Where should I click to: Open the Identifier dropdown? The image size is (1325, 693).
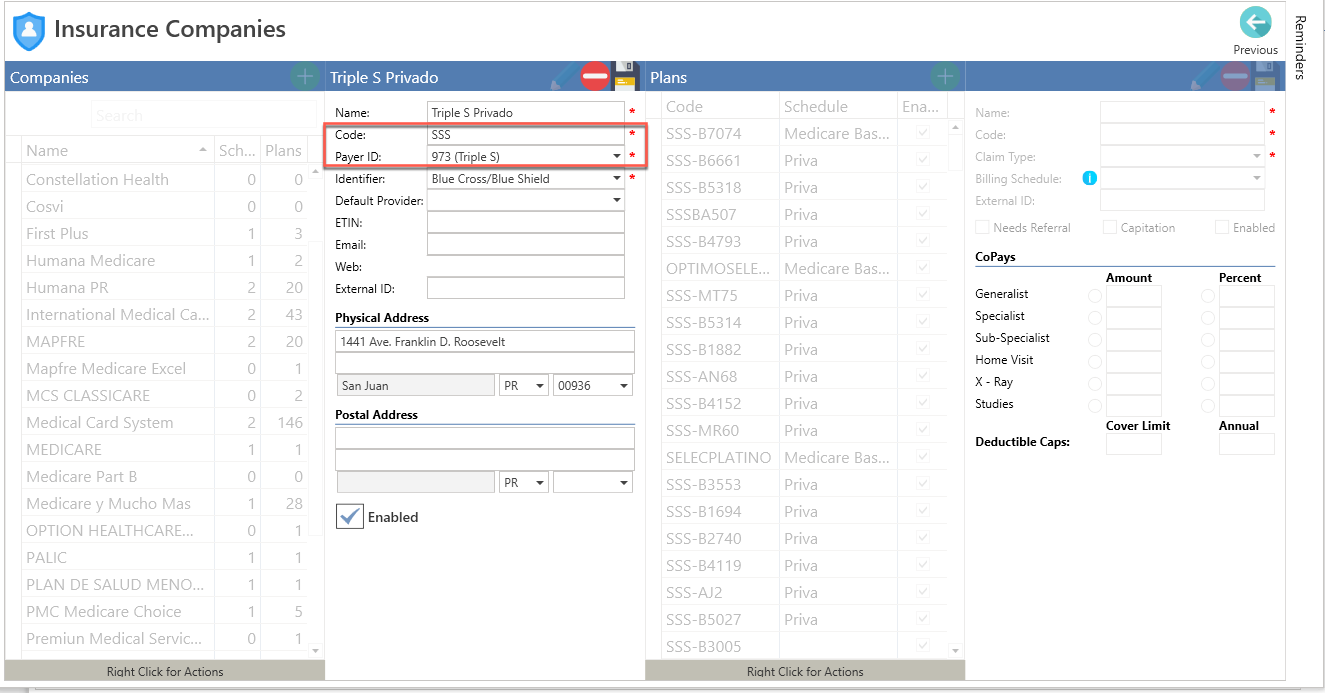tap(616, 178)
